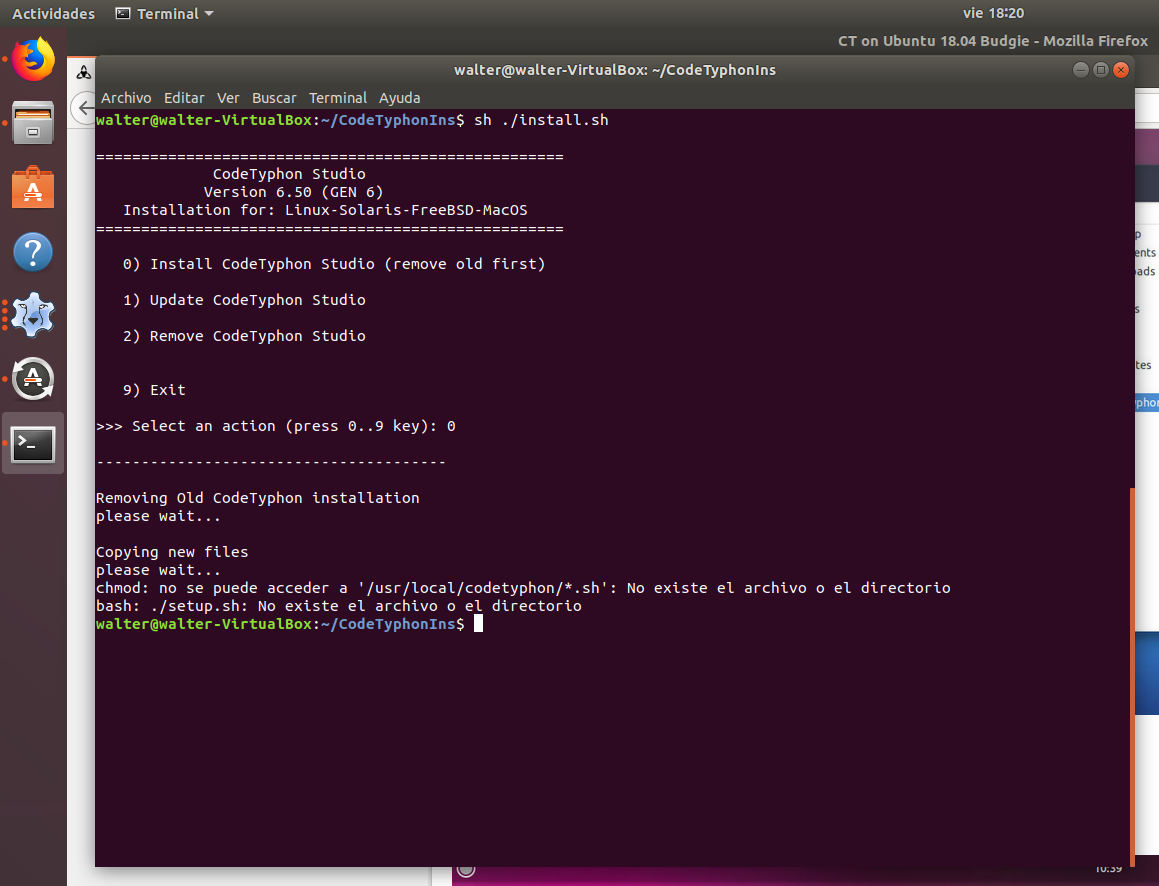The image size is (1159, 886).
Task: Open the Files manager dock icon
Action: click(33, 123)
